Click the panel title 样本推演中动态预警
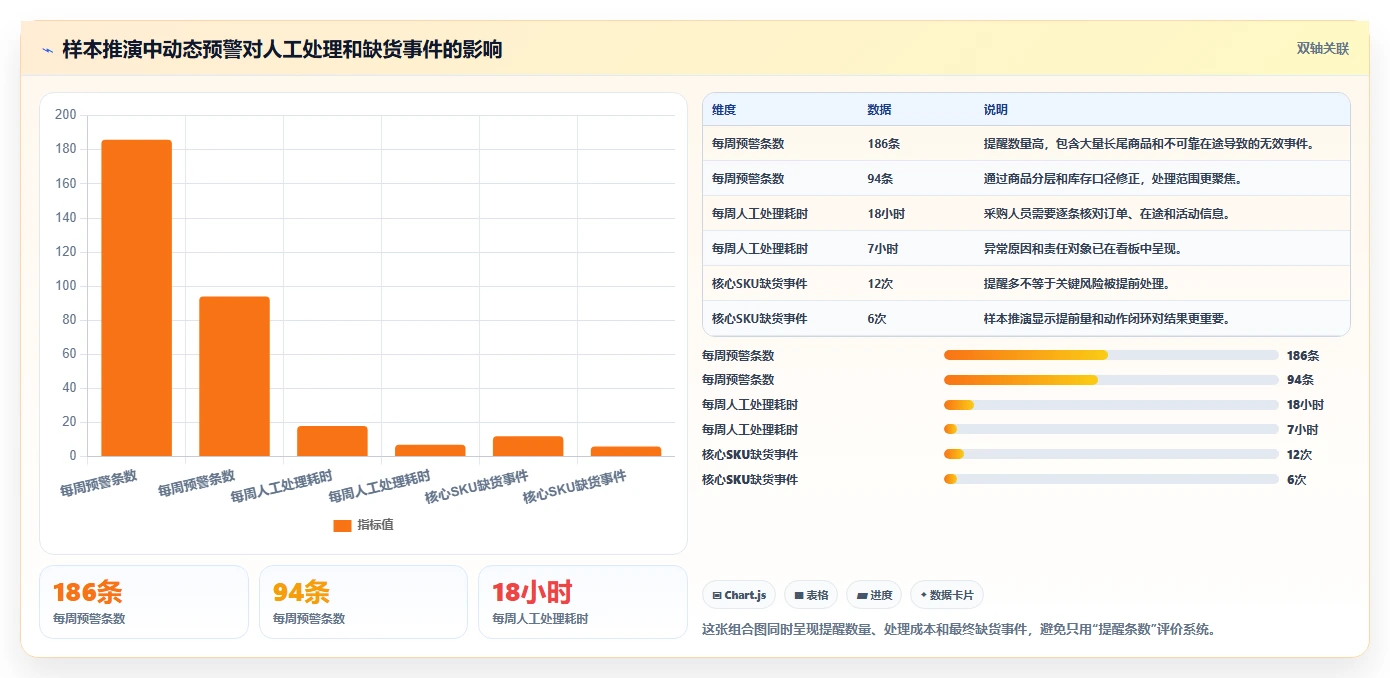The width and height of the screenshot is (1390, 678). pos(282,49)
